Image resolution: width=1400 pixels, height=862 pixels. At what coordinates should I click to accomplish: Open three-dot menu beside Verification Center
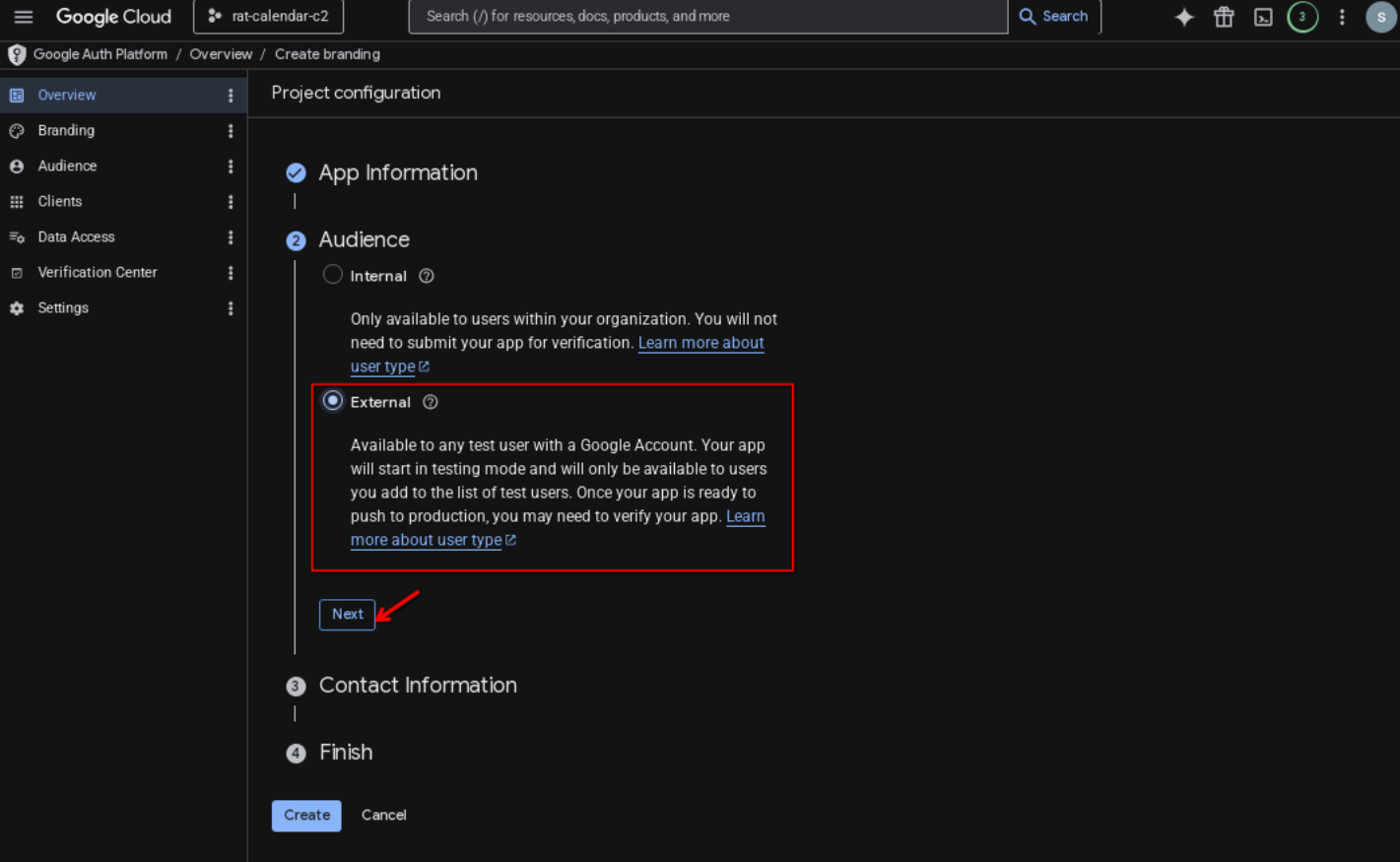tap(231, 273)
